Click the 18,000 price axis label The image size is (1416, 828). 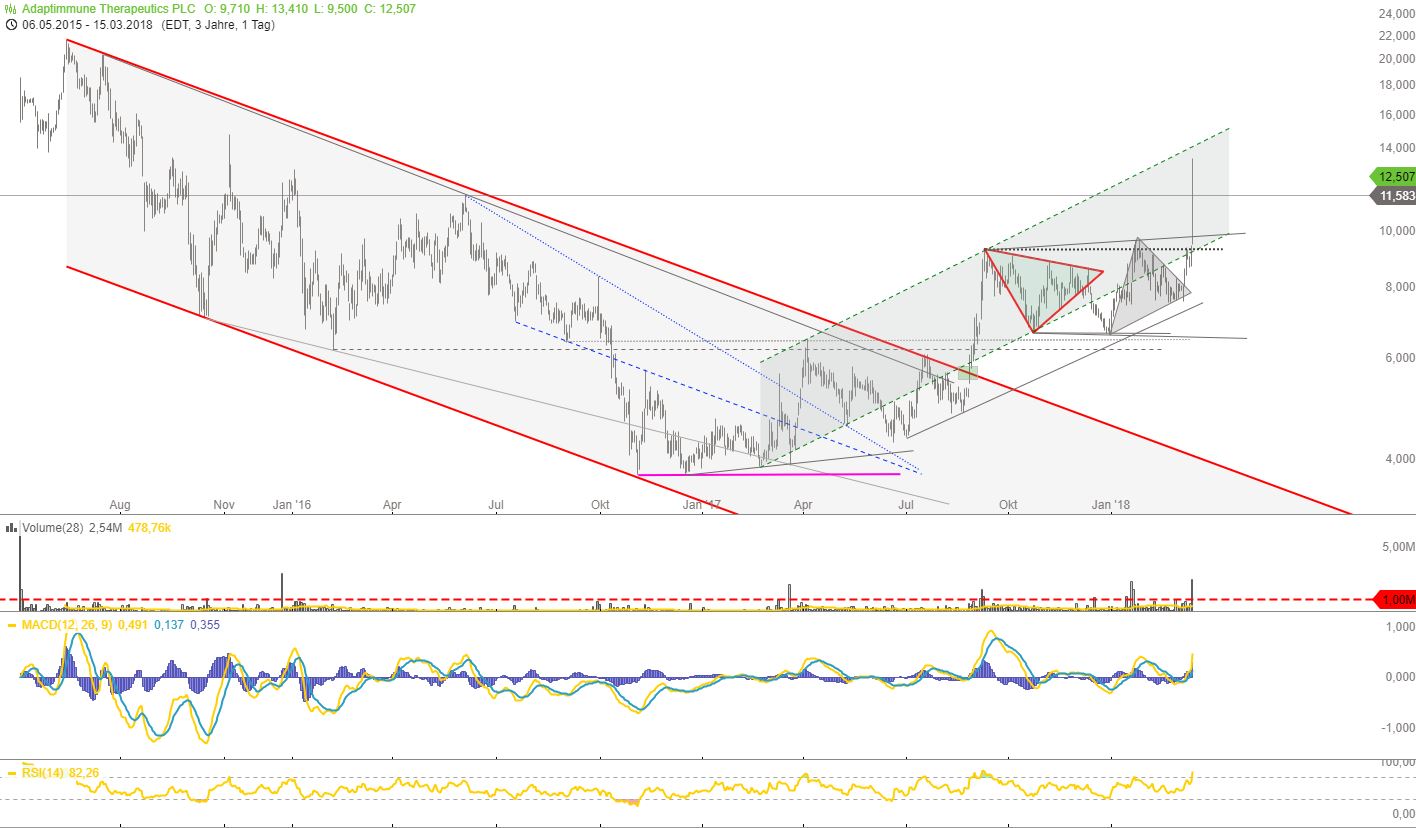coord(1397,85)
